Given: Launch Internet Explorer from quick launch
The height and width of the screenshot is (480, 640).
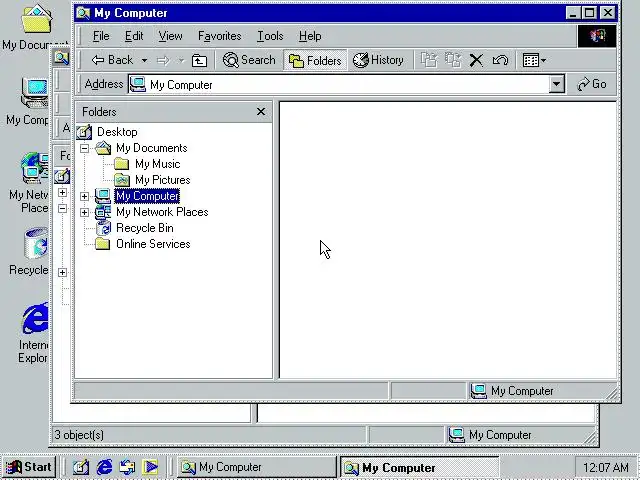Looking at the screenshot, I should pos(104,467).
